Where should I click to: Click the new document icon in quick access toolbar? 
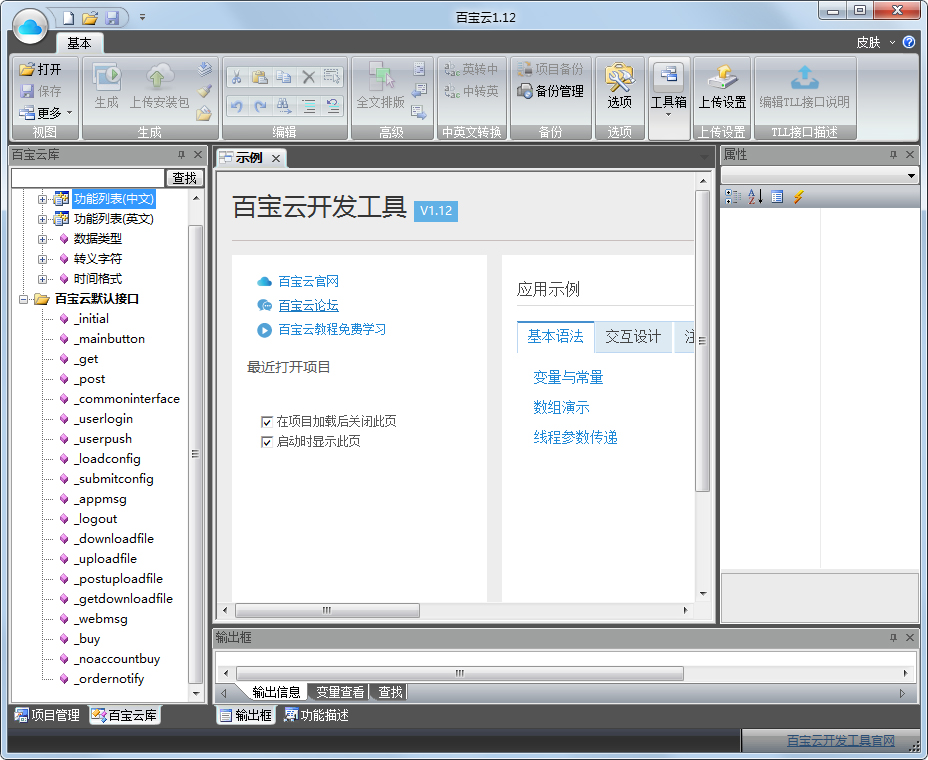[68, 17]
